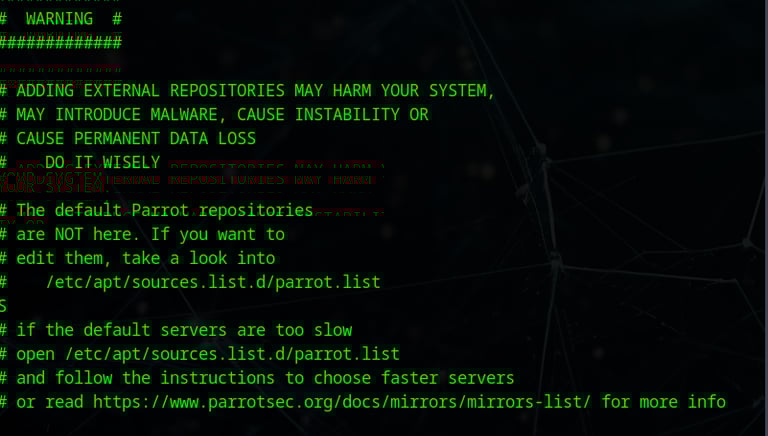This screenshot has height=436, width=768.
Task: Click the 'edit them, take a look into' line
Action: [137, 258]
